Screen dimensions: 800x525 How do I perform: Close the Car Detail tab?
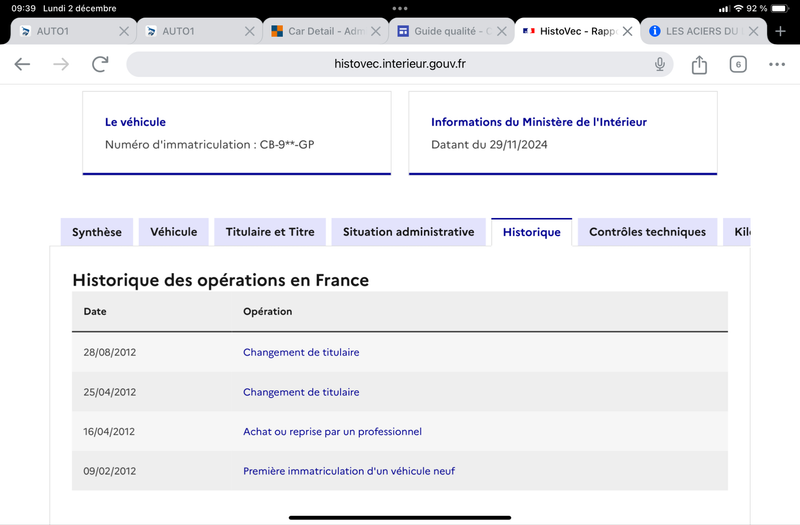point(376,31)
